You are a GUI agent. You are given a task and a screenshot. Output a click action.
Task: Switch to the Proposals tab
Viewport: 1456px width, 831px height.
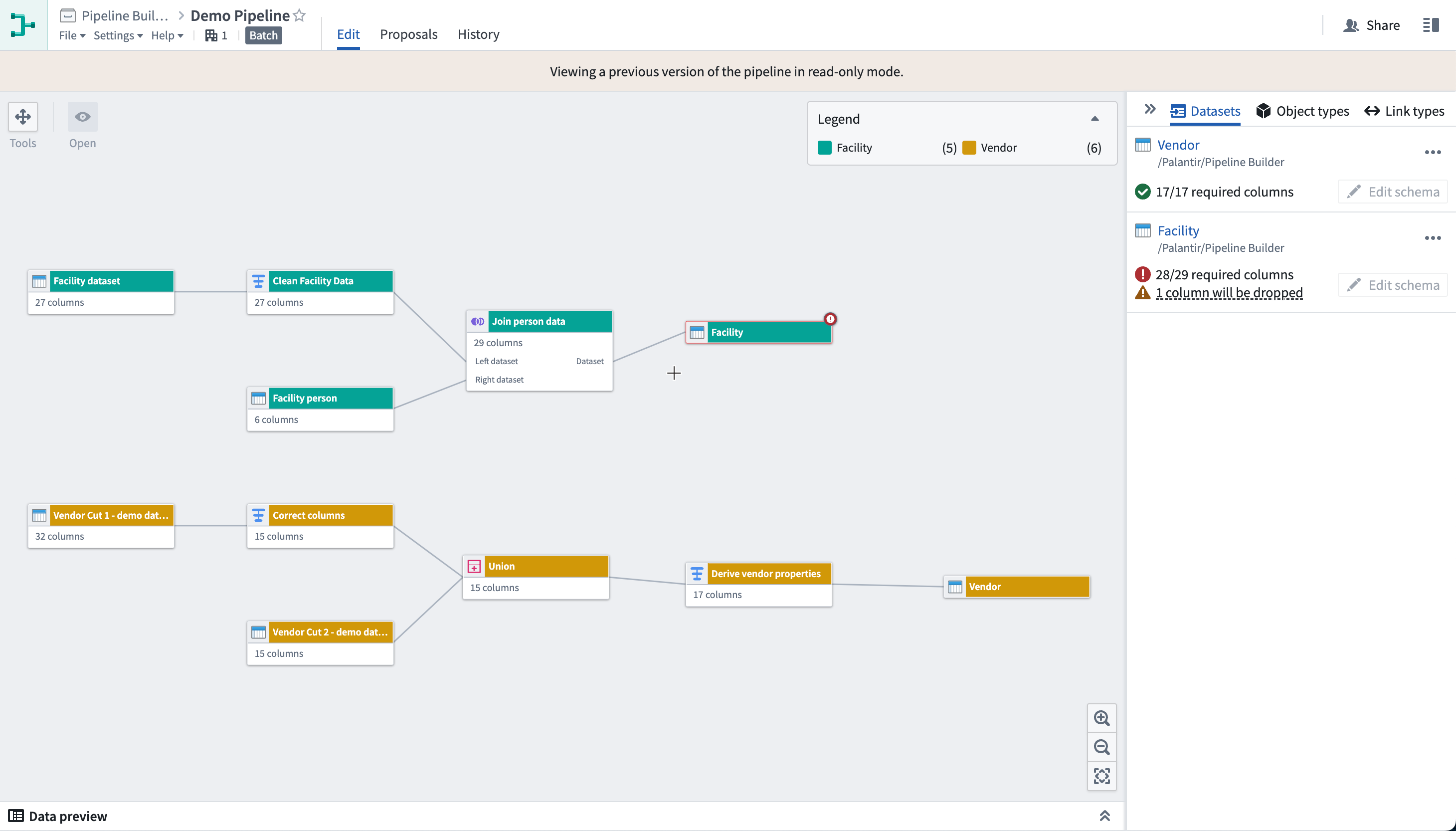(408, 34)
